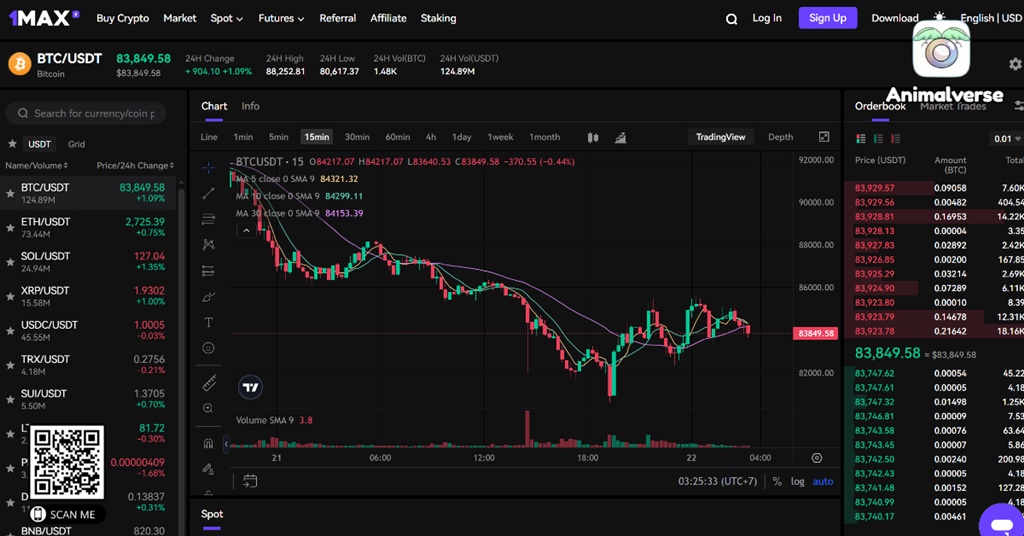This screenshot has width=1024, height=536.
Task: Select the Grid tab in pair list
Action: [x=76, y=144]
